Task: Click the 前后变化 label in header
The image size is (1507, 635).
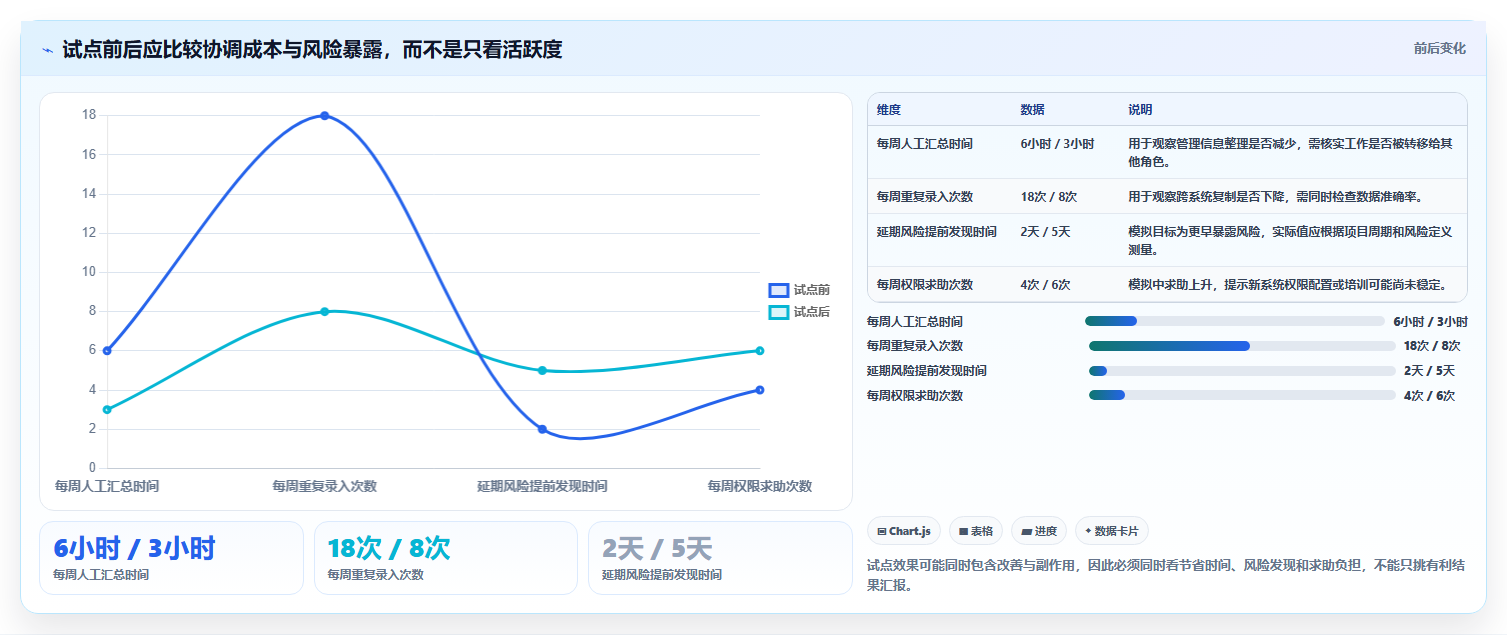Action: 1439,48
